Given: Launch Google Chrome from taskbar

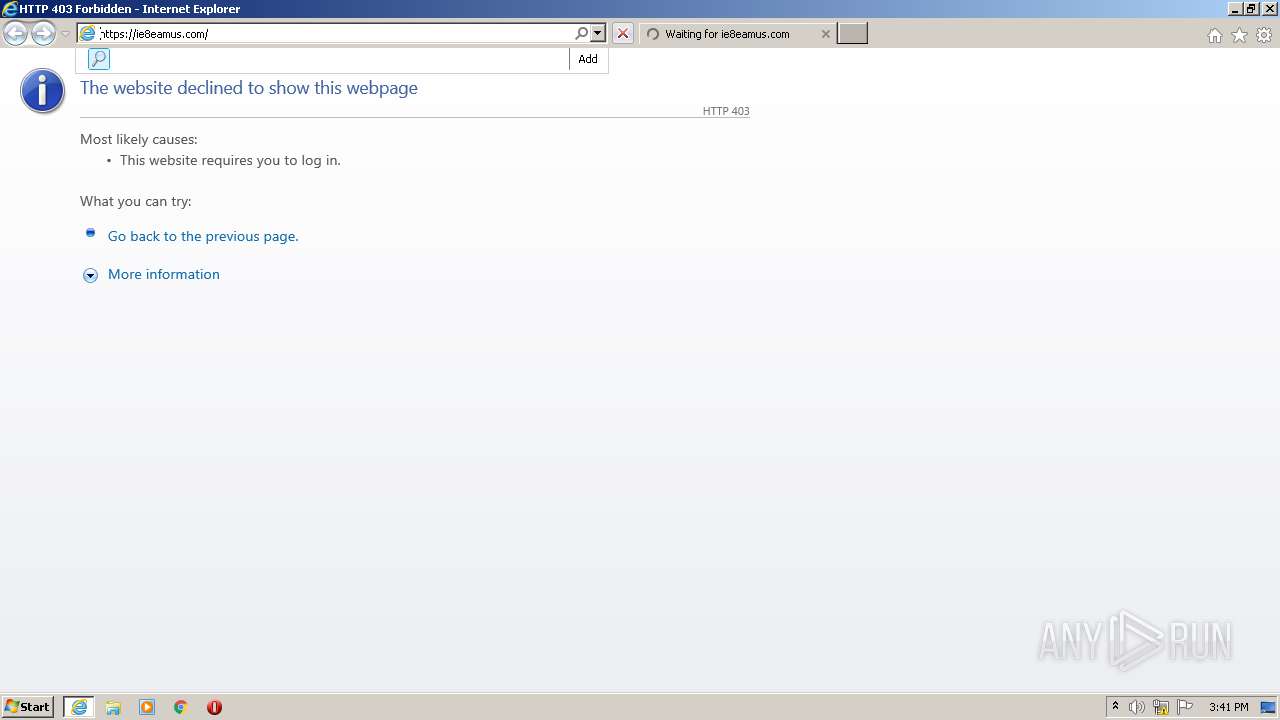Looking at the screenshot, I should point(181,707).
